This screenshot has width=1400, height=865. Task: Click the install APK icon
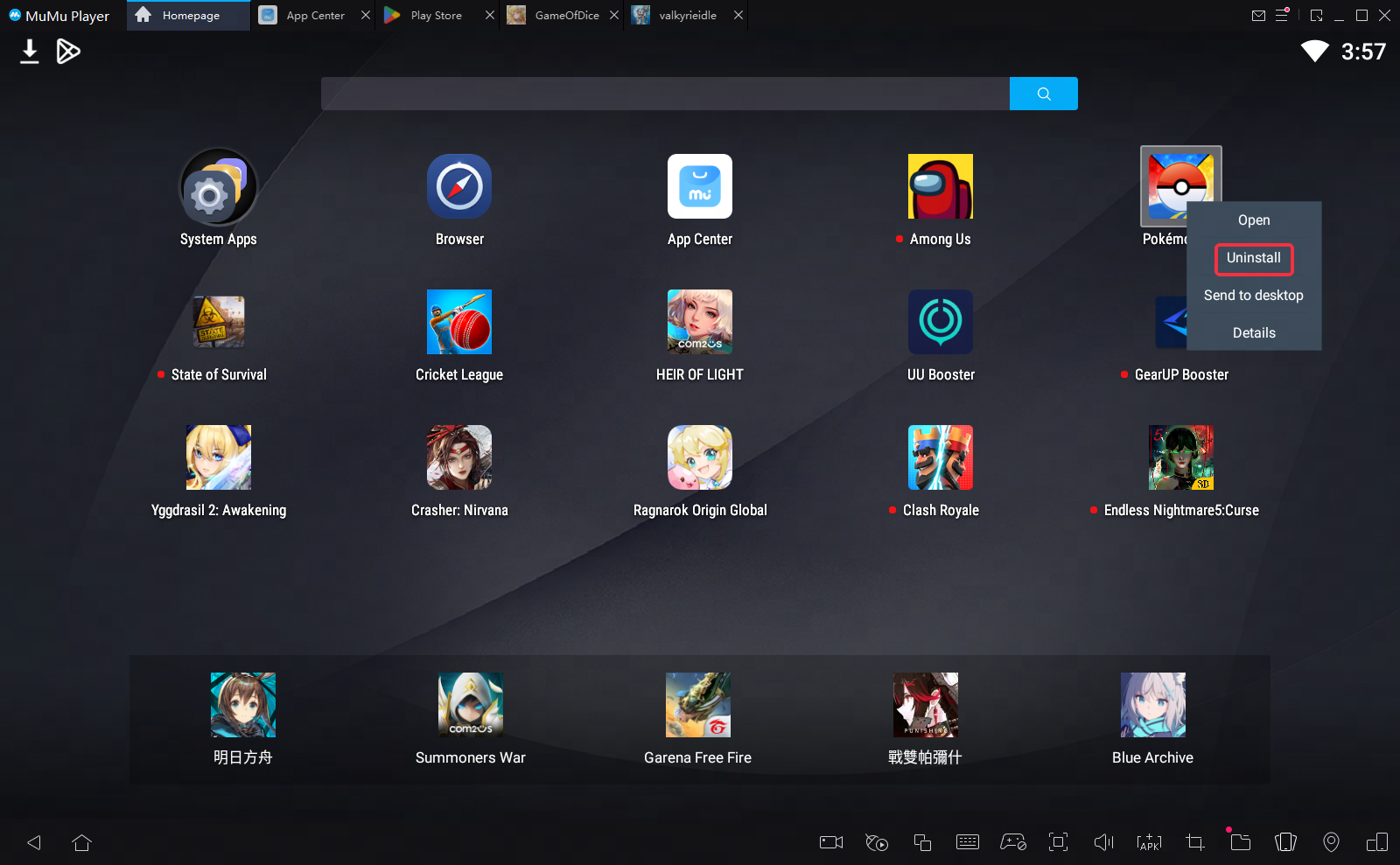pyautogui.click(x=1150, y=842)
